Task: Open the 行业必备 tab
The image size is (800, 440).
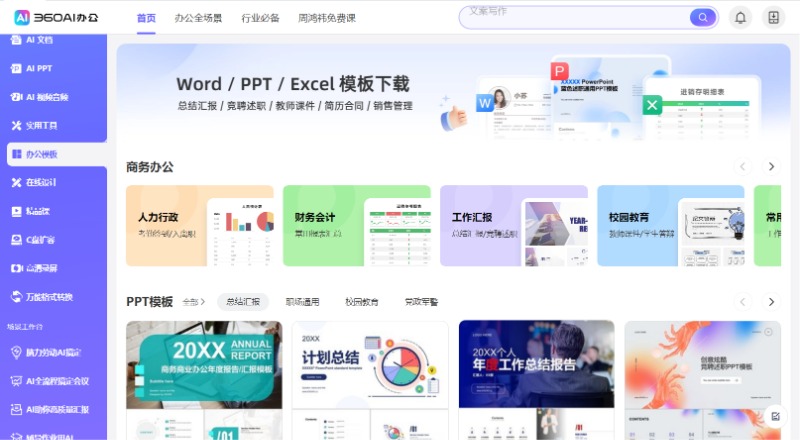Action: coord(261,18)
